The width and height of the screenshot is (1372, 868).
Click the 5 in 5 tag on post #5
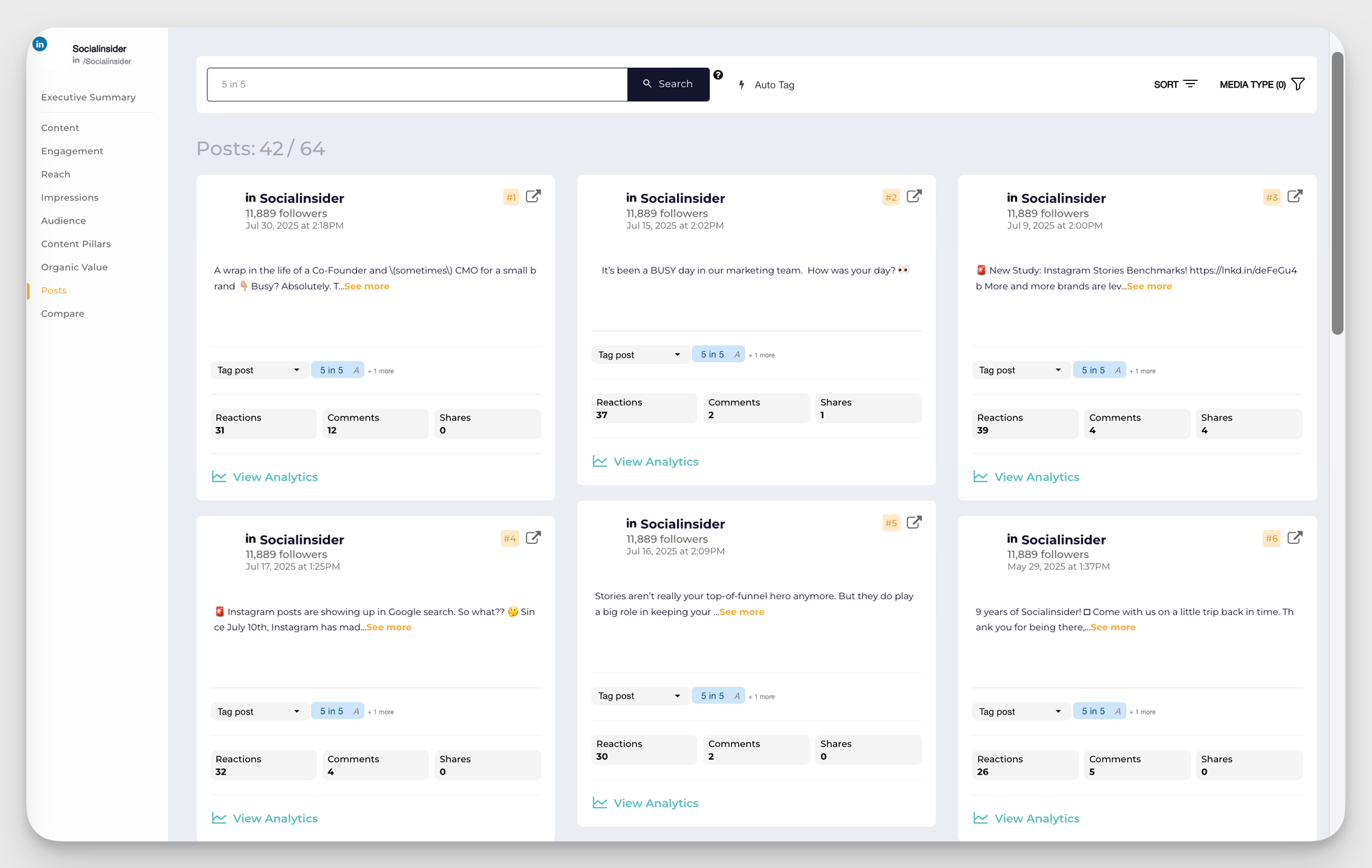click(718, 696)
